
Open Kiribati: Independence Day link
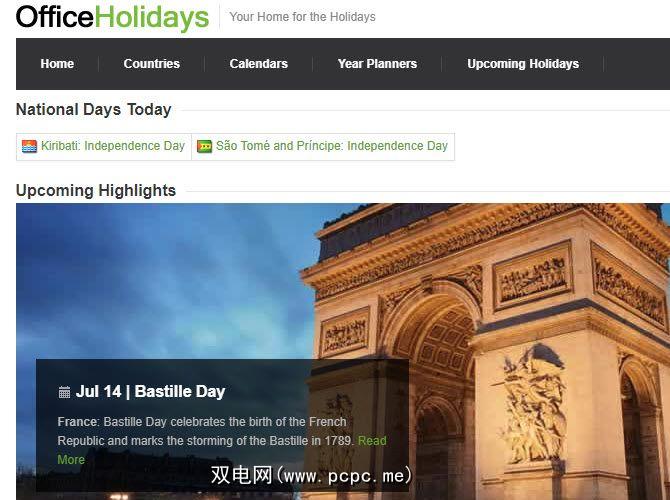113,146
